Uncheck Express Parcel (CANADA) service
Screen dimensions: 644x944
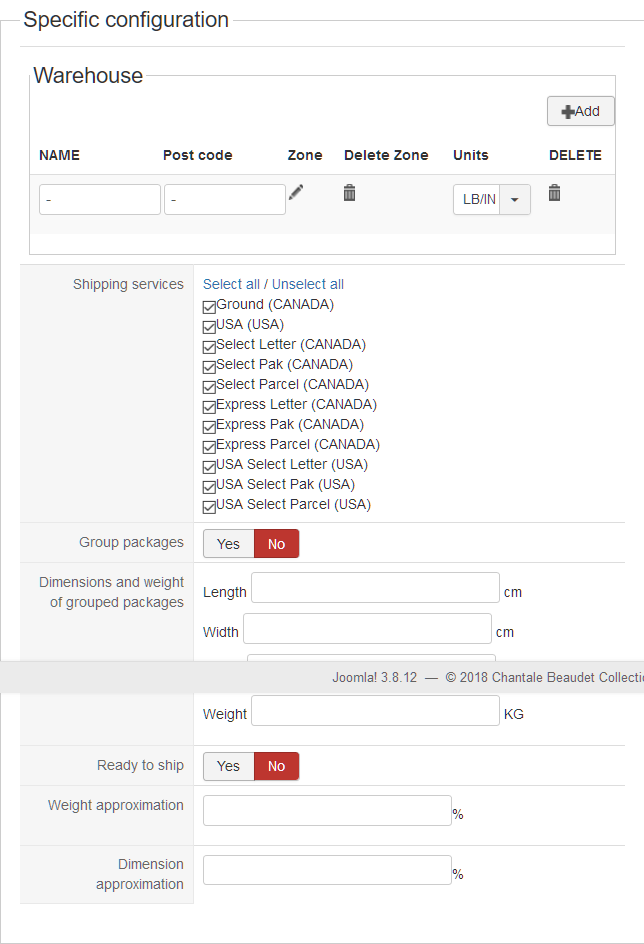tap(209, 446)
